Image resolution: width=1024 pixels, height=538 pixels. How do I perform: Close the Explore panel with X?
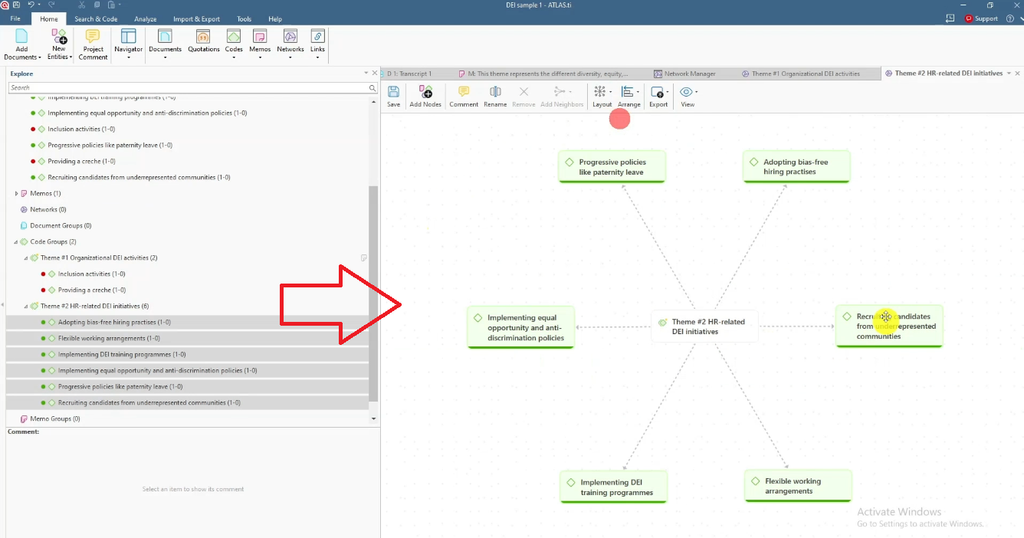(375, 73)
